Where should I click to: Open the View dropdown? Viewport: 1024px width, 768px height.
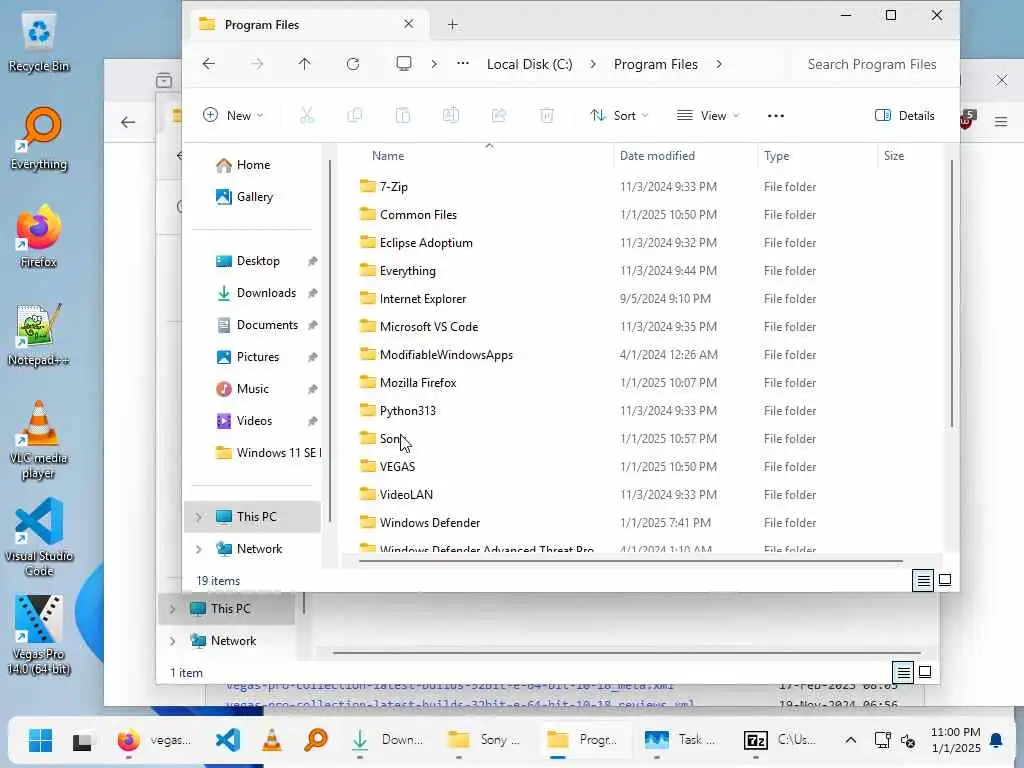click(x=709, y=116)
